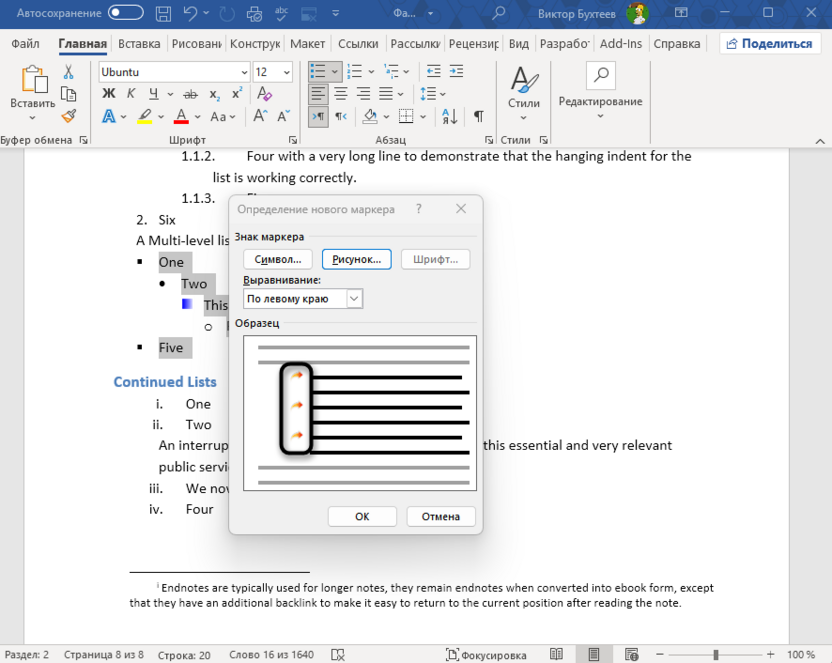The height and width of the screenshot is (663, 832).
Task: Toggle left-to-right text direction
Action: [x=318, y=116]
